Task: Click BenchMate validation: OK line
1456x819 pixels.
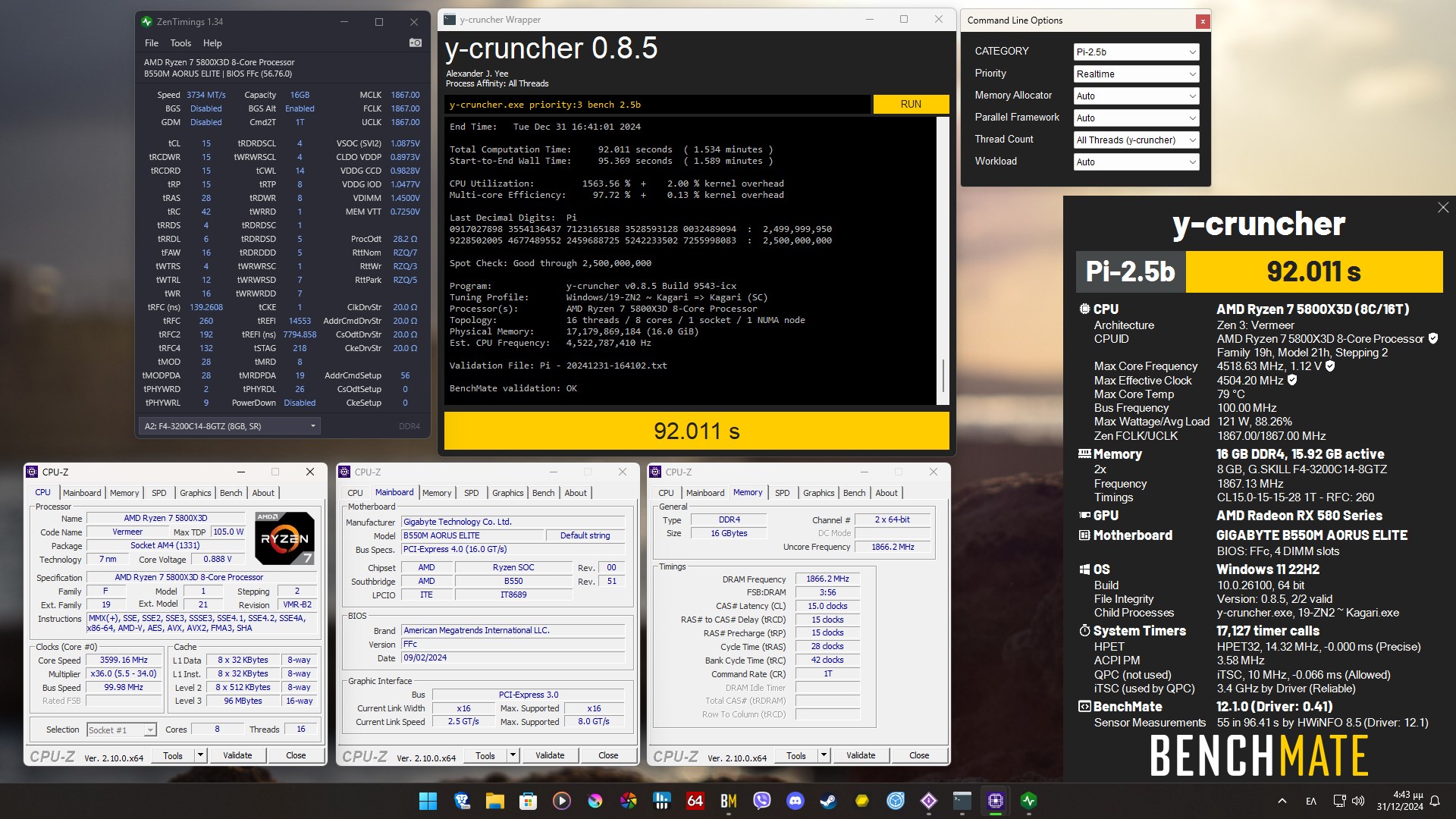Action: pos(513,388)
